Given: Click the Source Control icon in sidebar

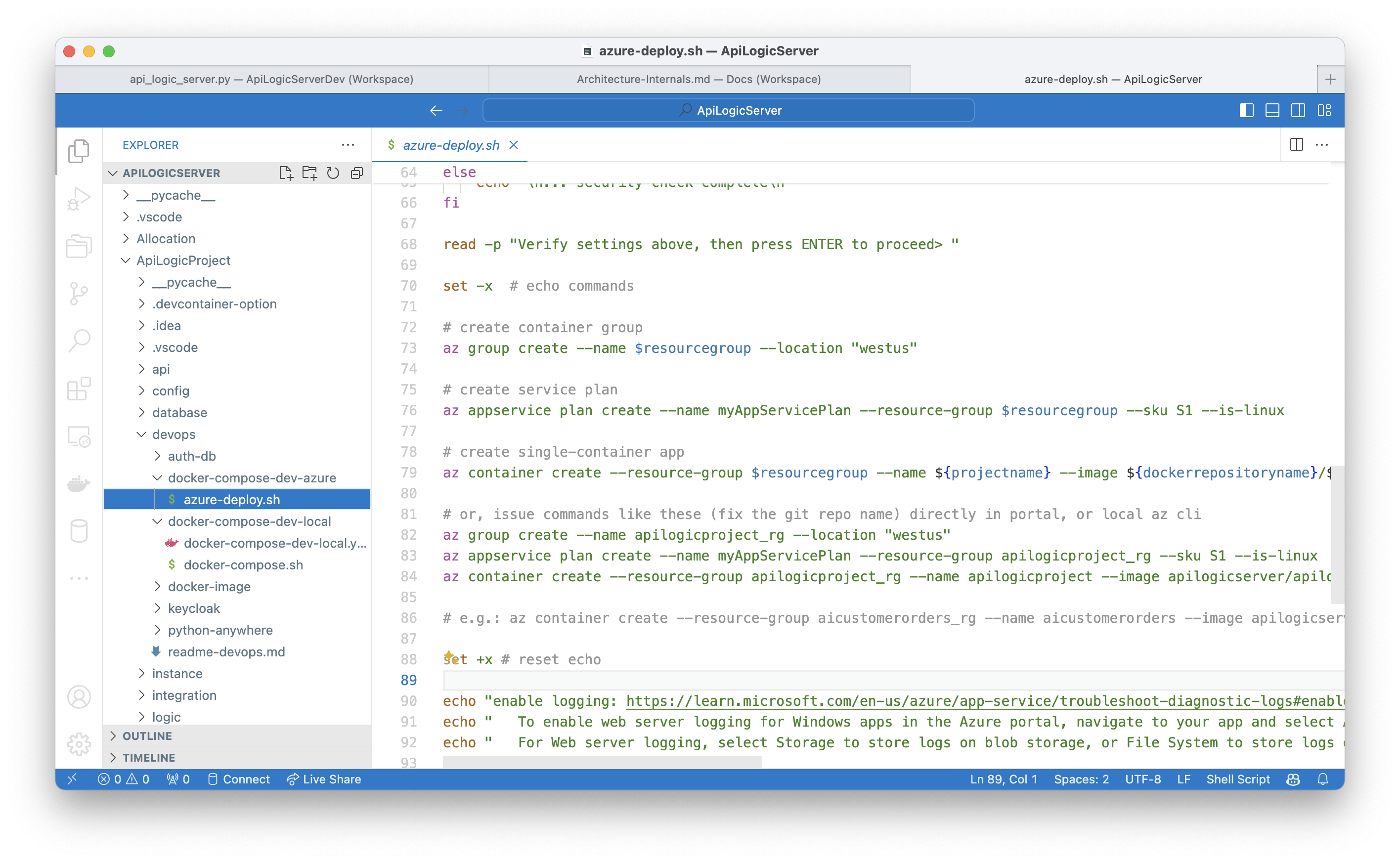Looking at the screenshot, I should [x=79, y=294].
